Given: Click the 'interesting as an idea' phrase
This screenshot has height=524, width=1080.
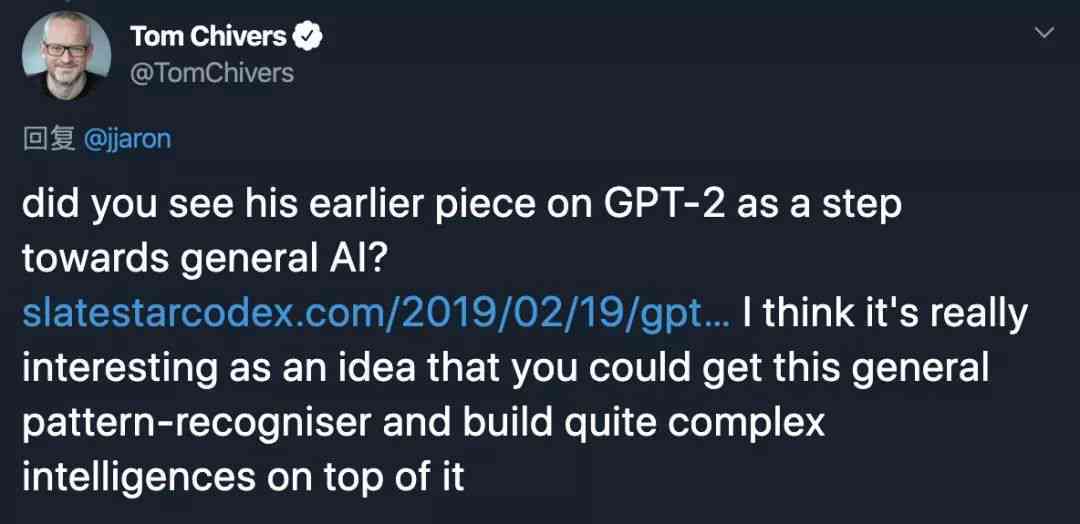Looking at the screenshot, I should click(219, 369).
